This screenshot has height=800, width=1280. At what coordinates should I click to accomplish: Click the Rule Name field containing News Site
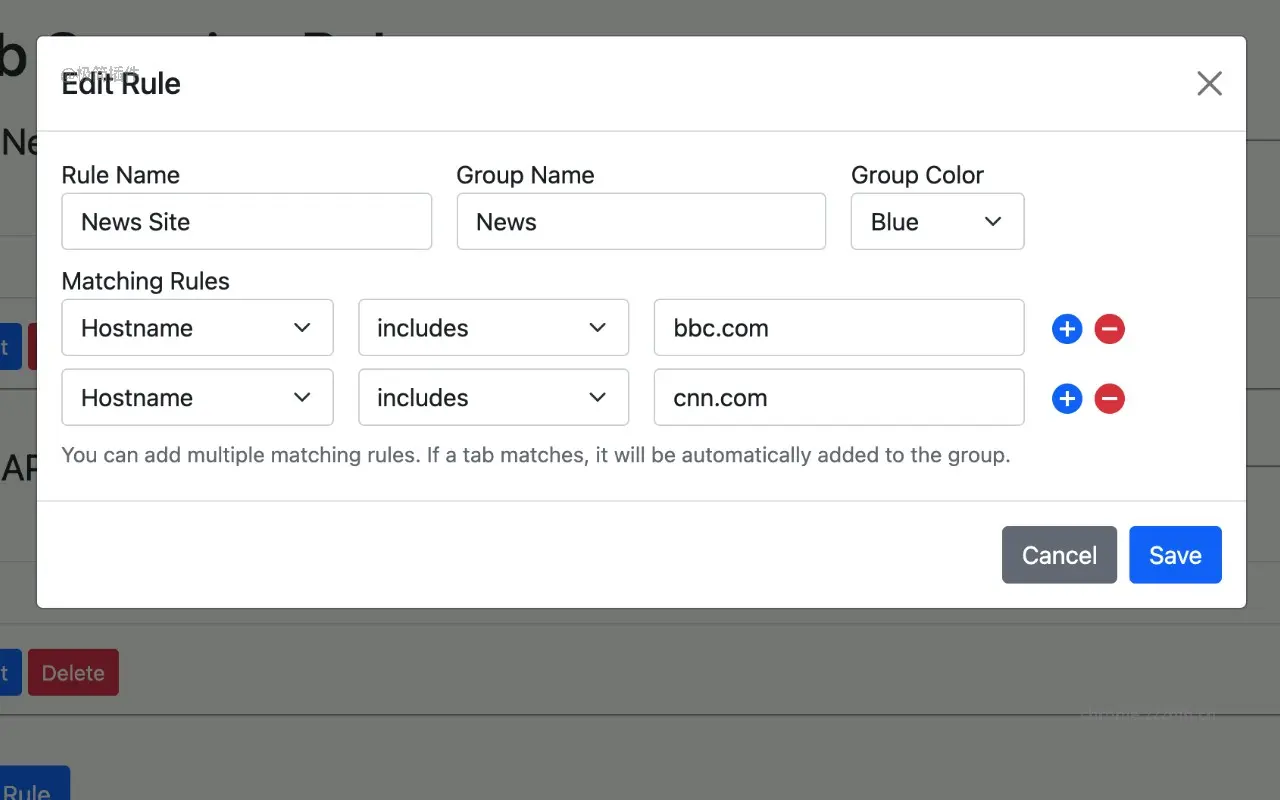(246, 222)
